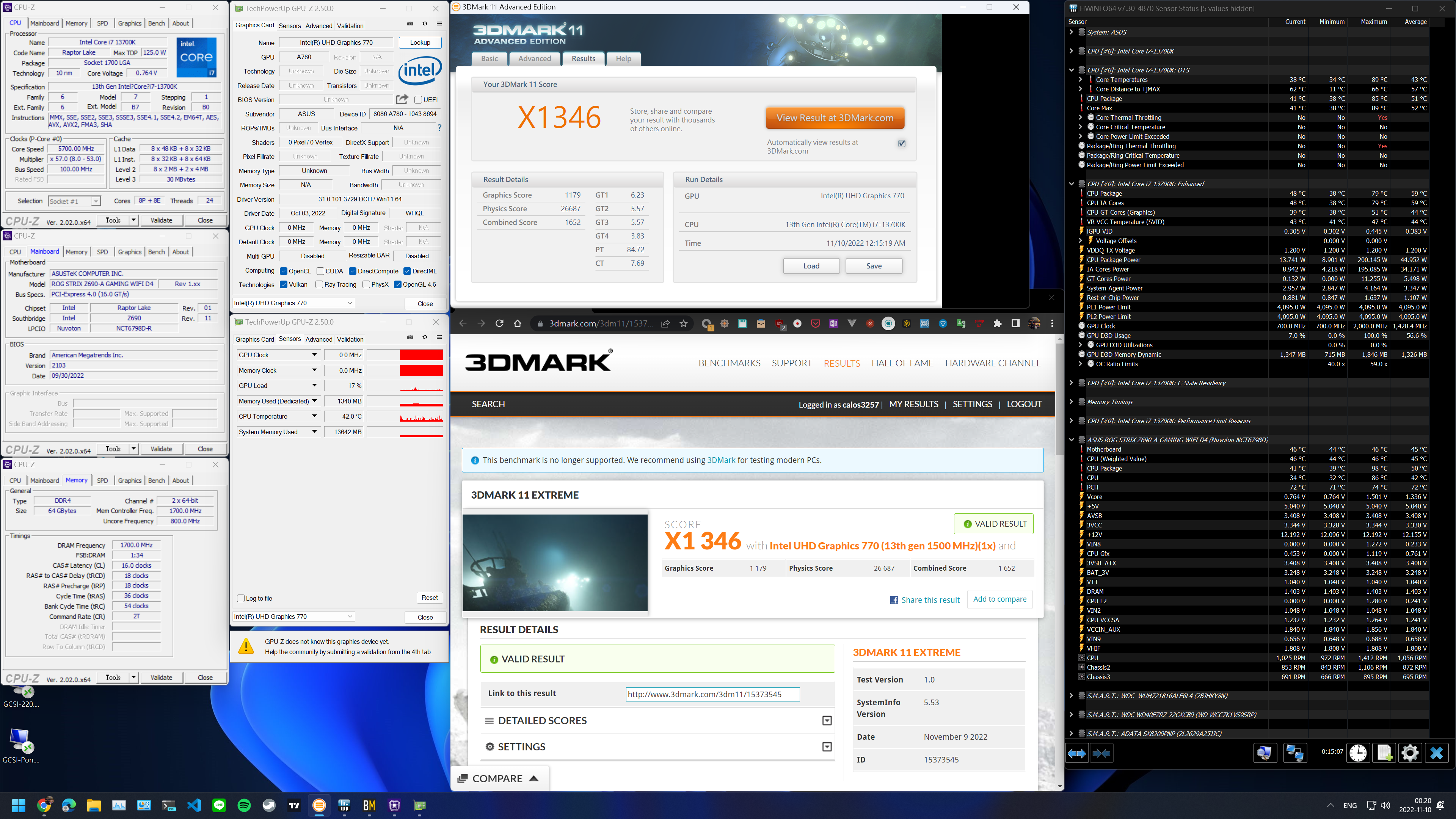This screenshot has height=819, width=1456.
Task: Click View Result at 3DMark.com button
Action: [x=835, y=118]
